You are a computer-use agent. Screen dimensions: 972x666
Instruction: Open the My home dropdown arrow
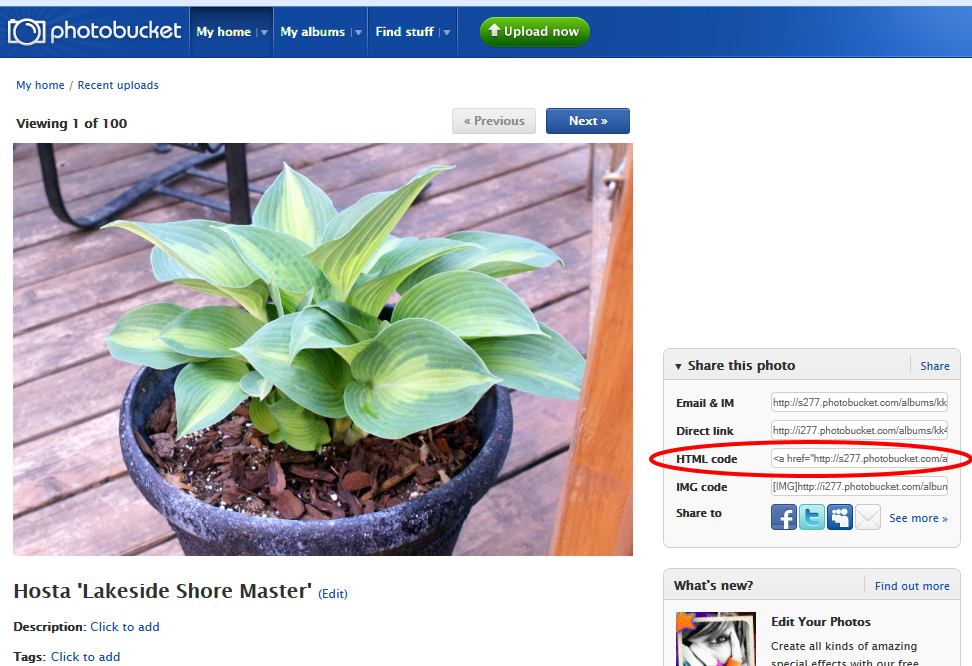coord(264,32)
